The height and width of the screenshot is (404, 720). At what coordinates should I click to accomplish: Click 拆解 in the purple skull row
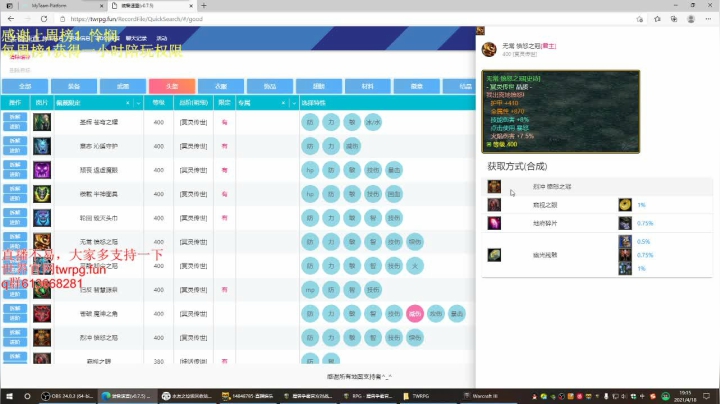[15, 165]
